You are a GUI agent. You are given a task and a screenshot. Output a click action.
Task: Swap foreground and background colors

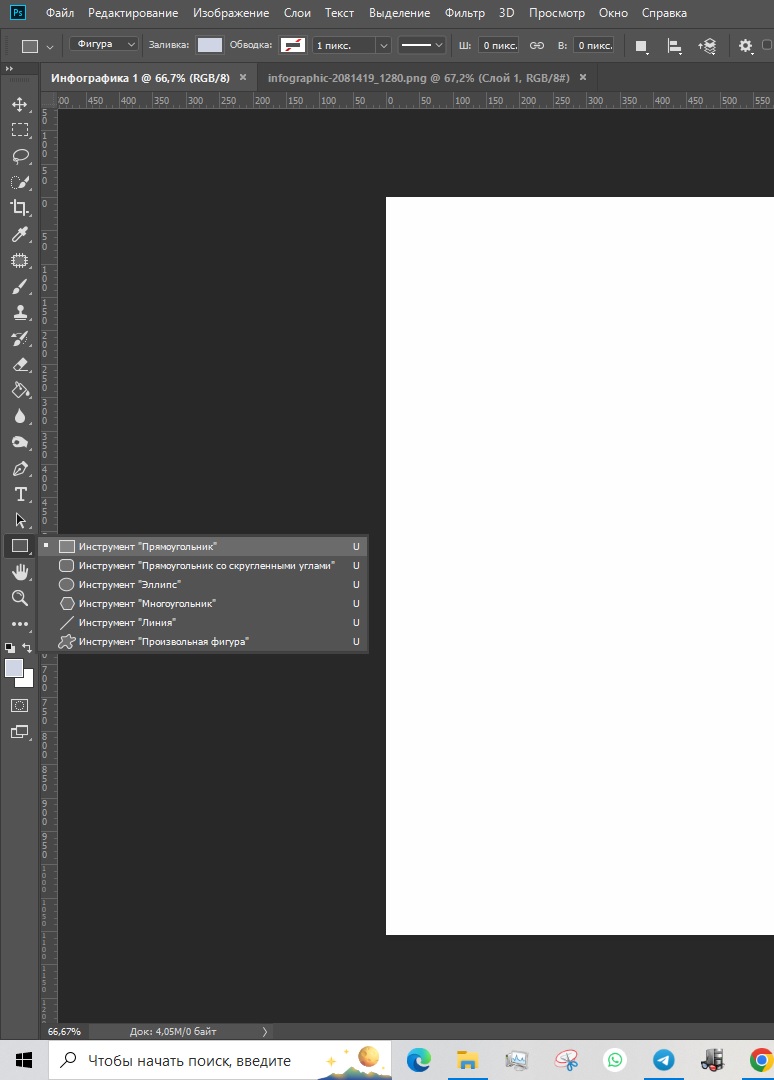point(28,648)
